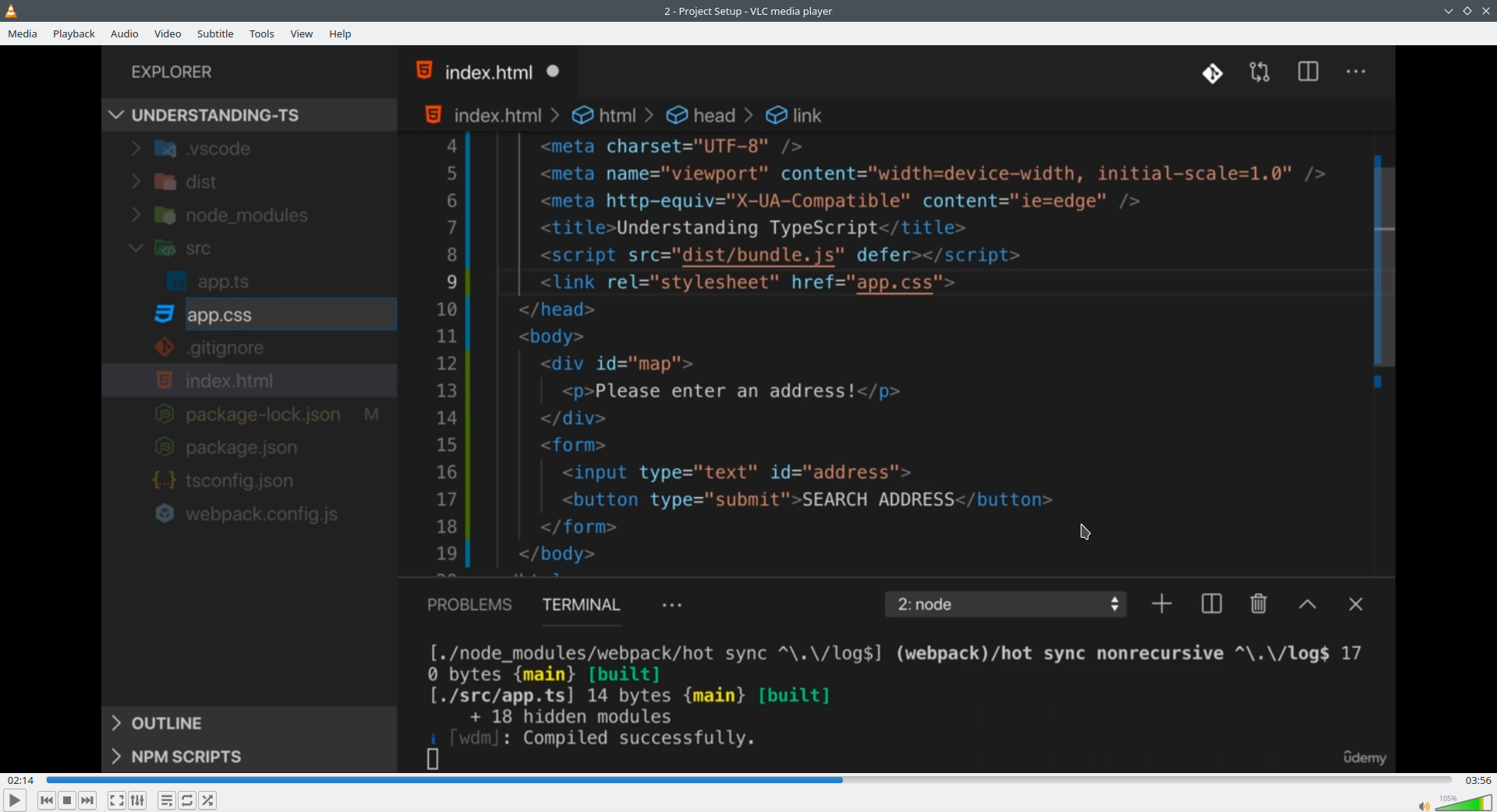Expand the .vscode folder
The image size is (1497, 812).
tap(249, 149)
